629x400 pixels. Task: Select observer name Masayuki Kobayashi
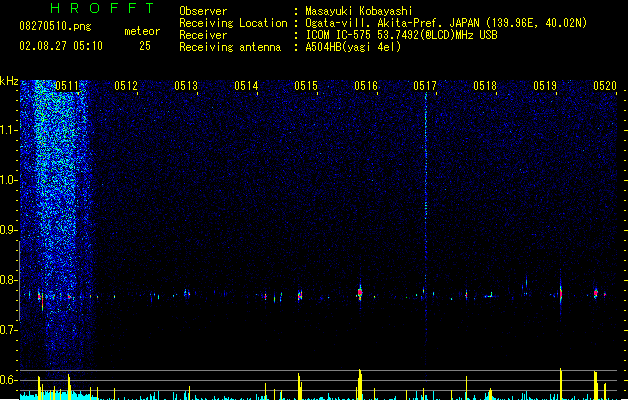(359, 11)
